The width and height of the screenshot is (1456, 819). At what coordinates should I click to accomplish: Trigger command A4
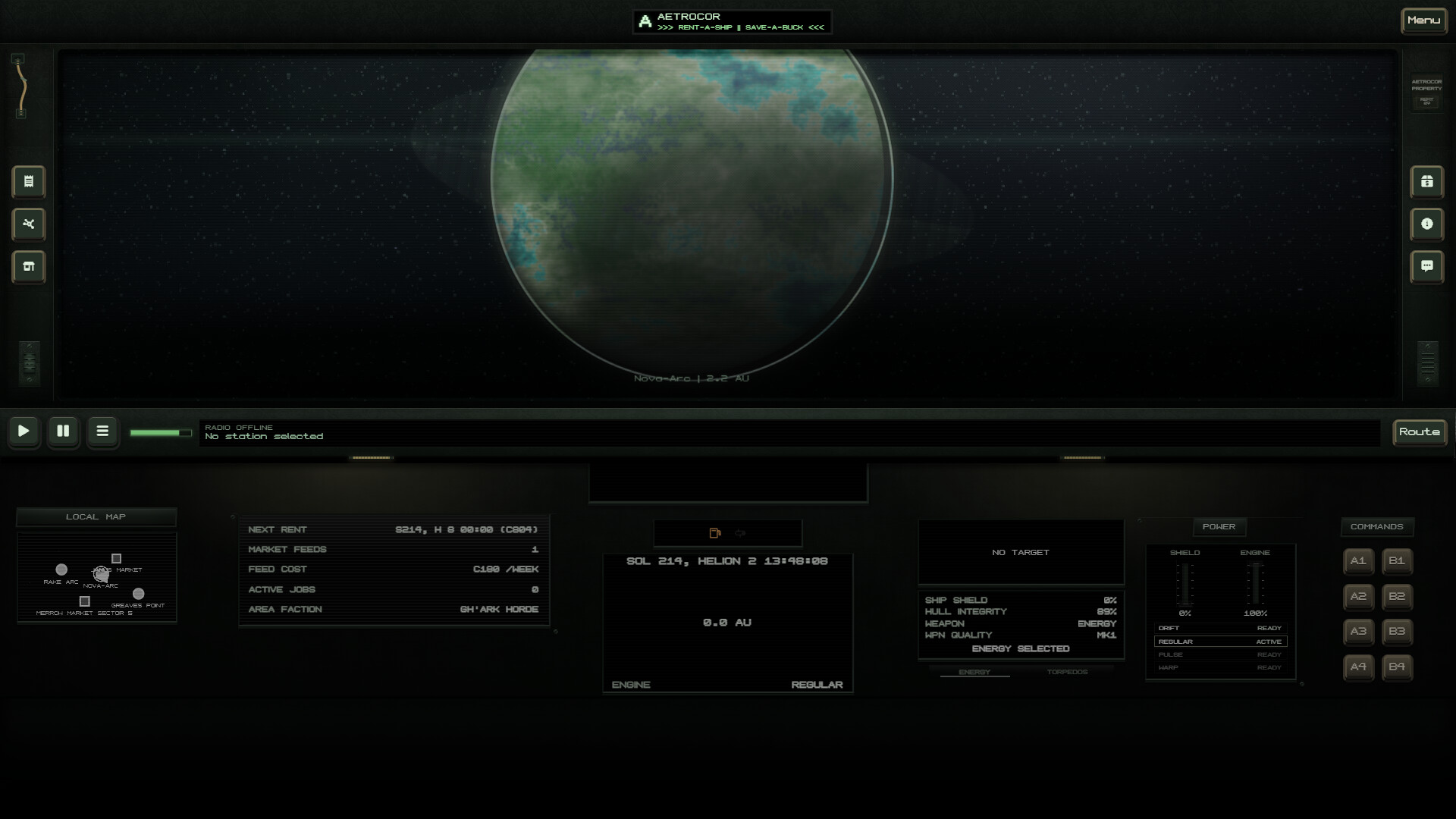click(x=1358, y=667)
